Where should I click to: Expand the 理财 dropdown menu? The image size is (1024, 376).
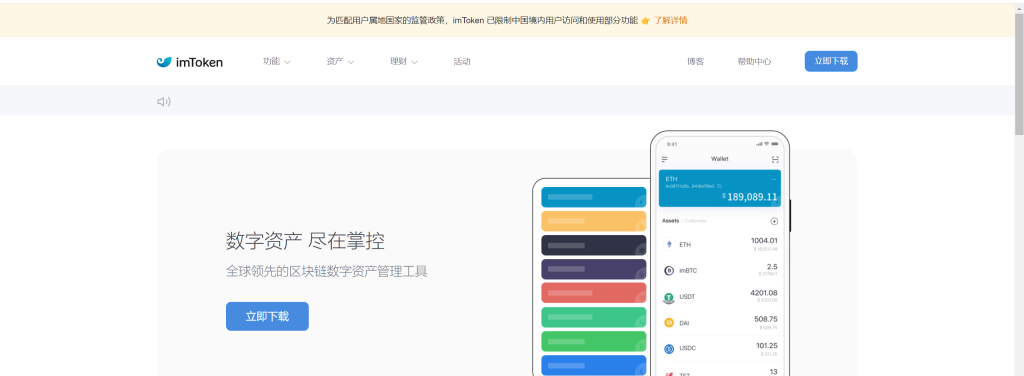pyautogui.click(x=404, y=61)
